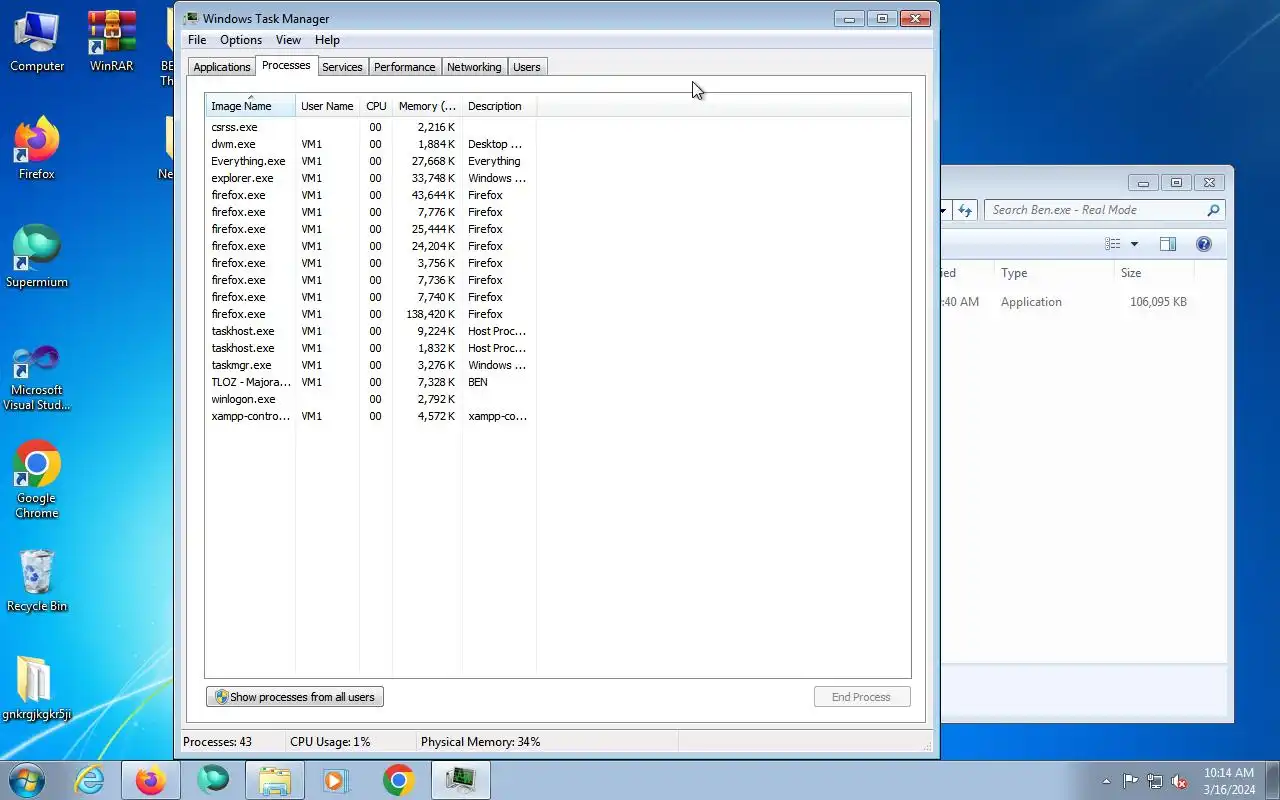The width and height of the screenshot is (1280, 800).
Task: Switch to the Users tab
Action: tap(527, 67)
